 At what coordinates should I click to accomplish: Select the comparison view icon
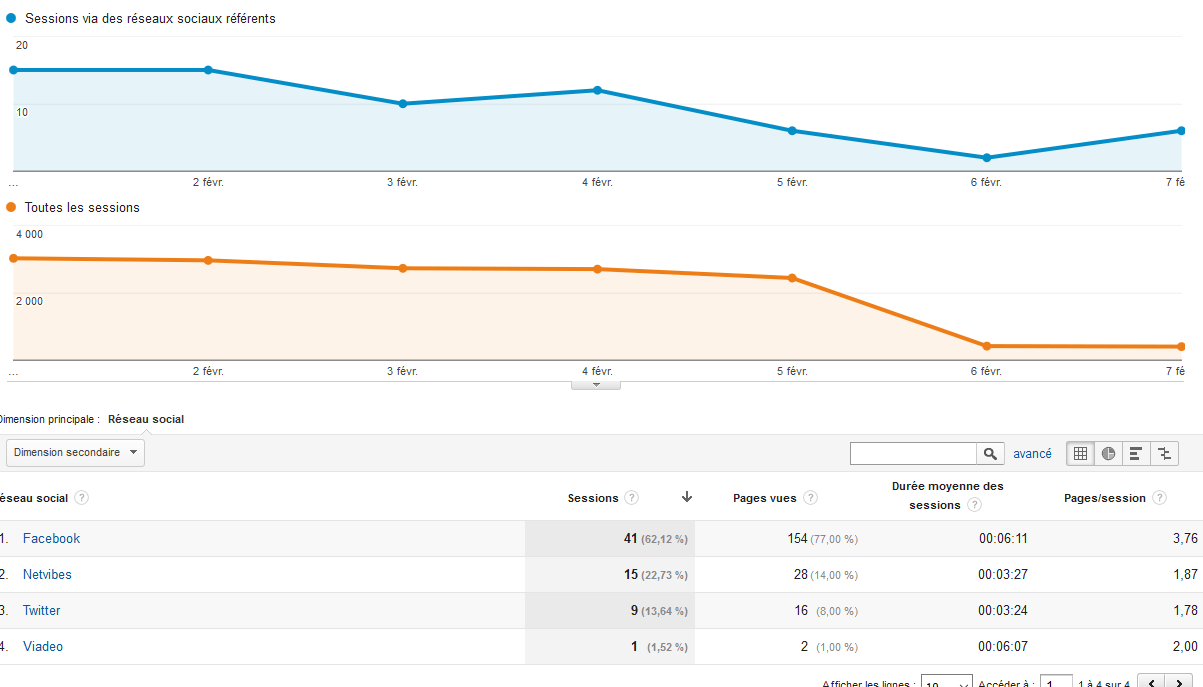[x=1164, y=453]
